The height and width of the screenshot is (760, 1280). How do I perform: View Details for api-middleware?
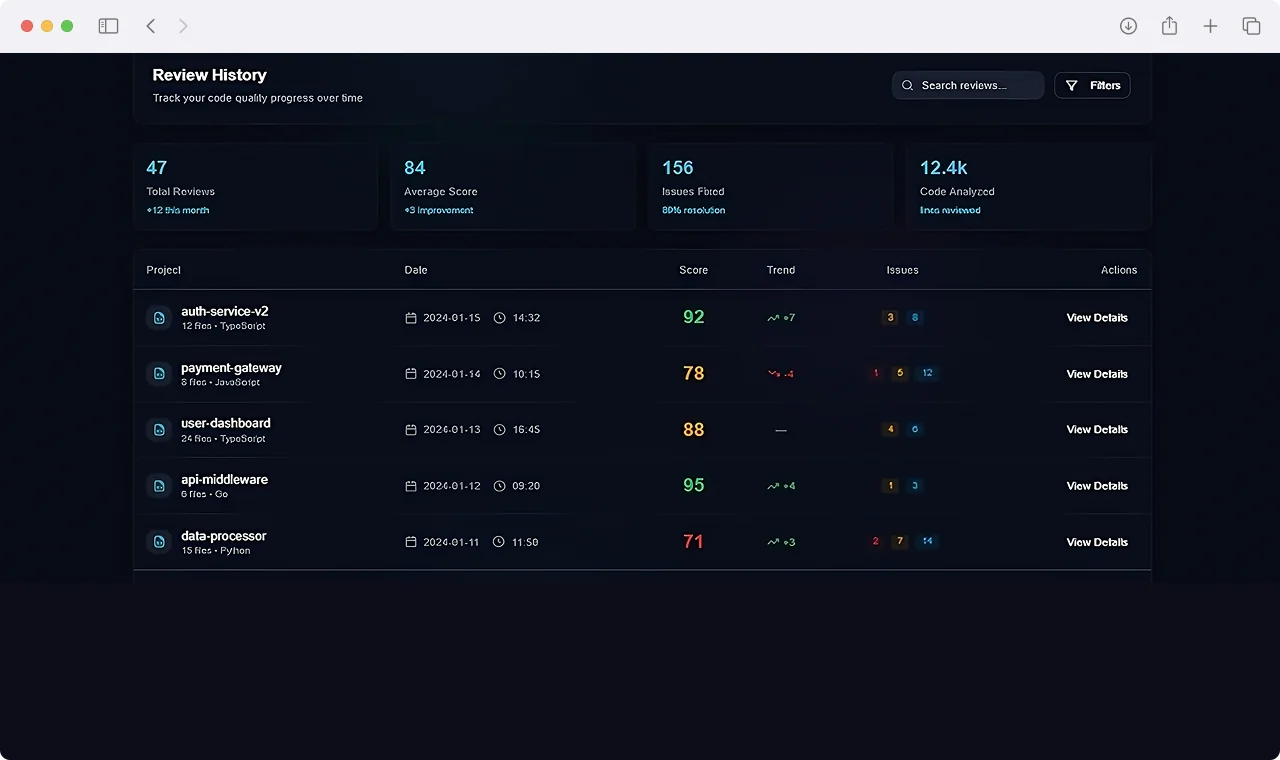1097,486
